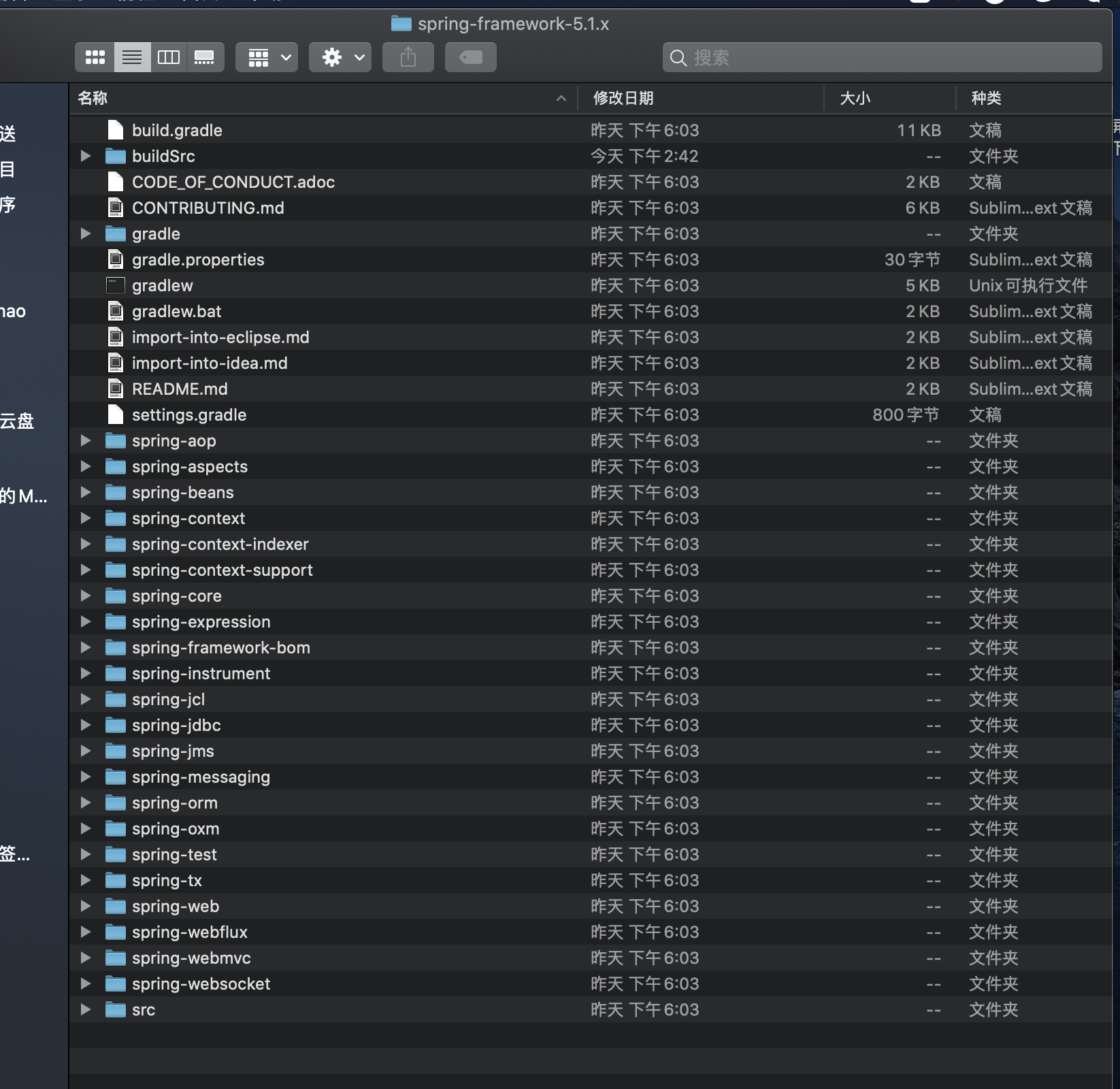This screenshot has width=1120, height=1089.
Task: Switch to gallery view in toolbar
Action: tap(205, 57)
